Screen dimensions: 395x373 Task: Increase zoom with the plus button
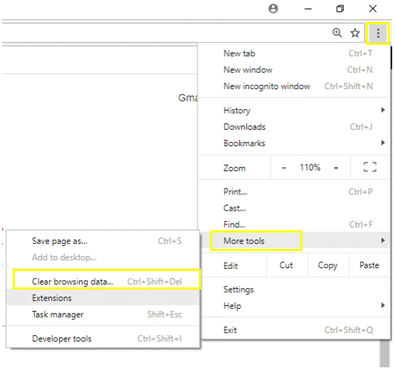pyautogui.click(x=336, y=167)
